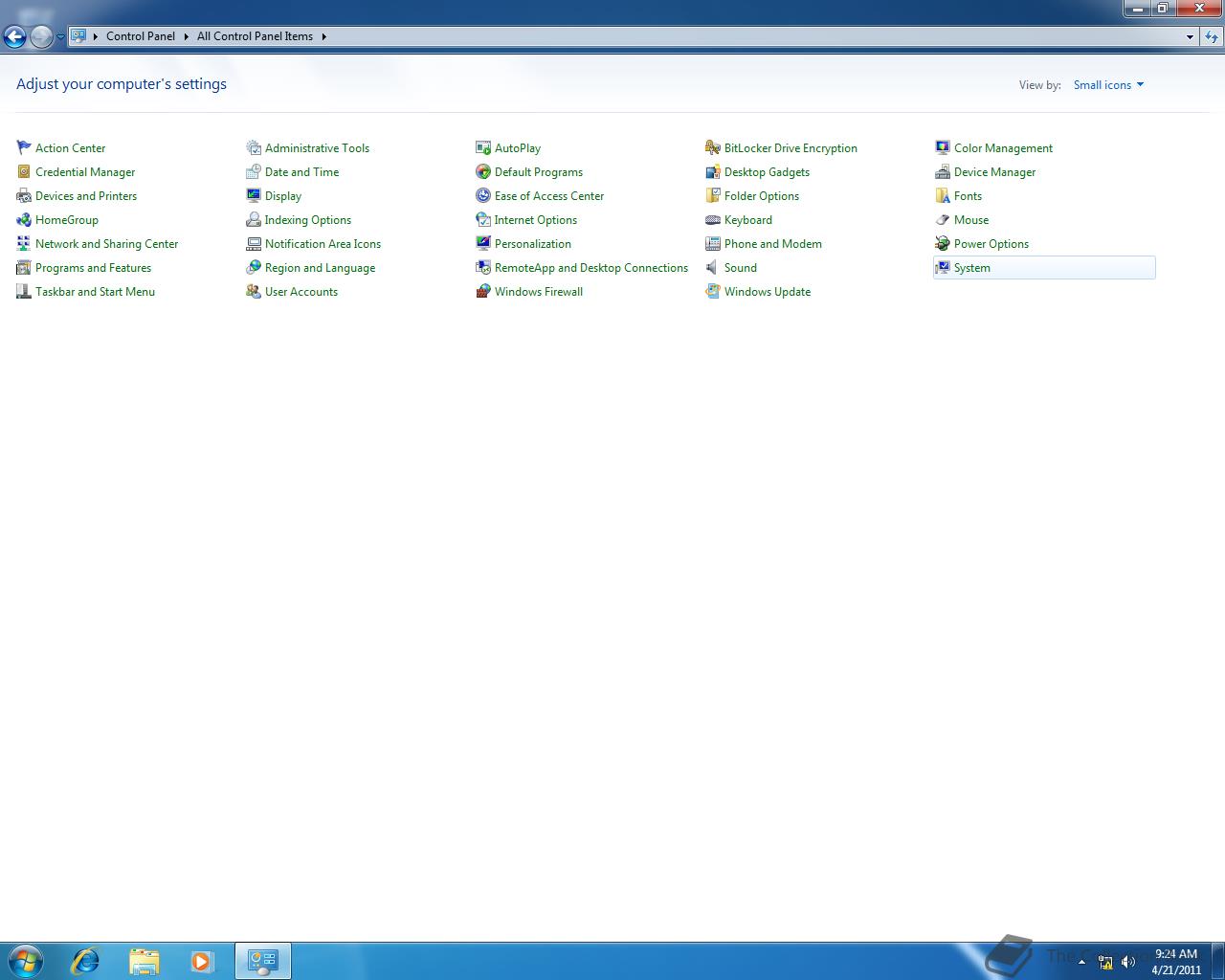Open the AutoPlay icon
The height and width of the screenshot is (980, 1225).
tap(483, 147)
